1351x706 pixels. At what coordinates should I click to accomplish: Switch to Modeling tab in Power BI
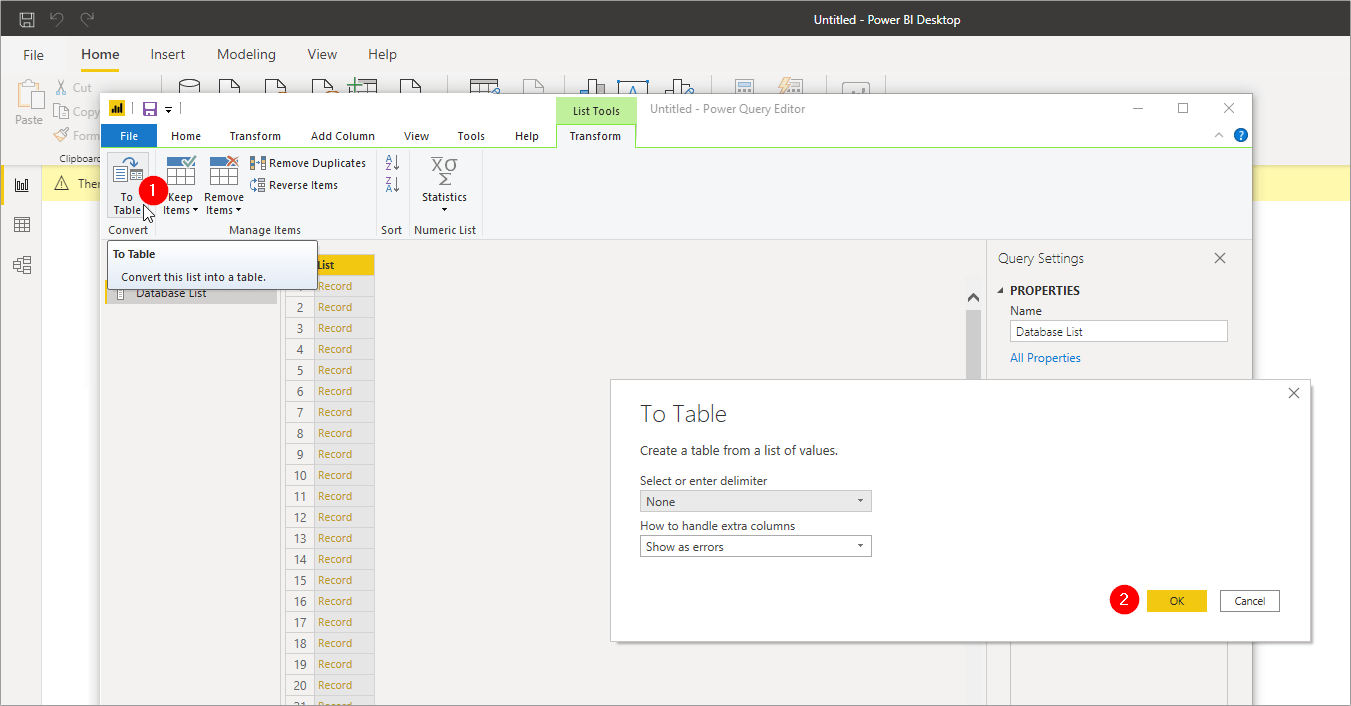click(246, 55)
